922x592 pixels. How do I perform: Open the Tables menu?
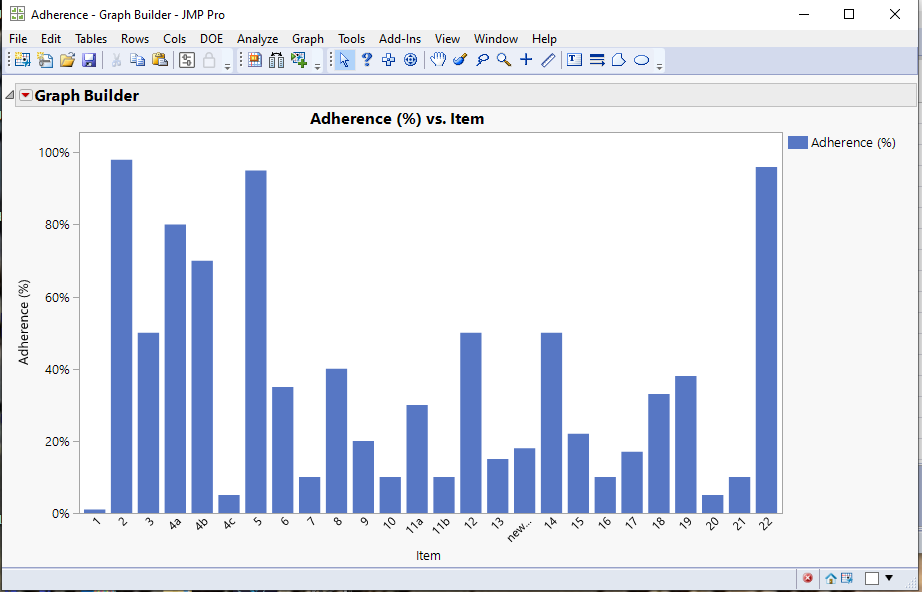tap(91, 39)
